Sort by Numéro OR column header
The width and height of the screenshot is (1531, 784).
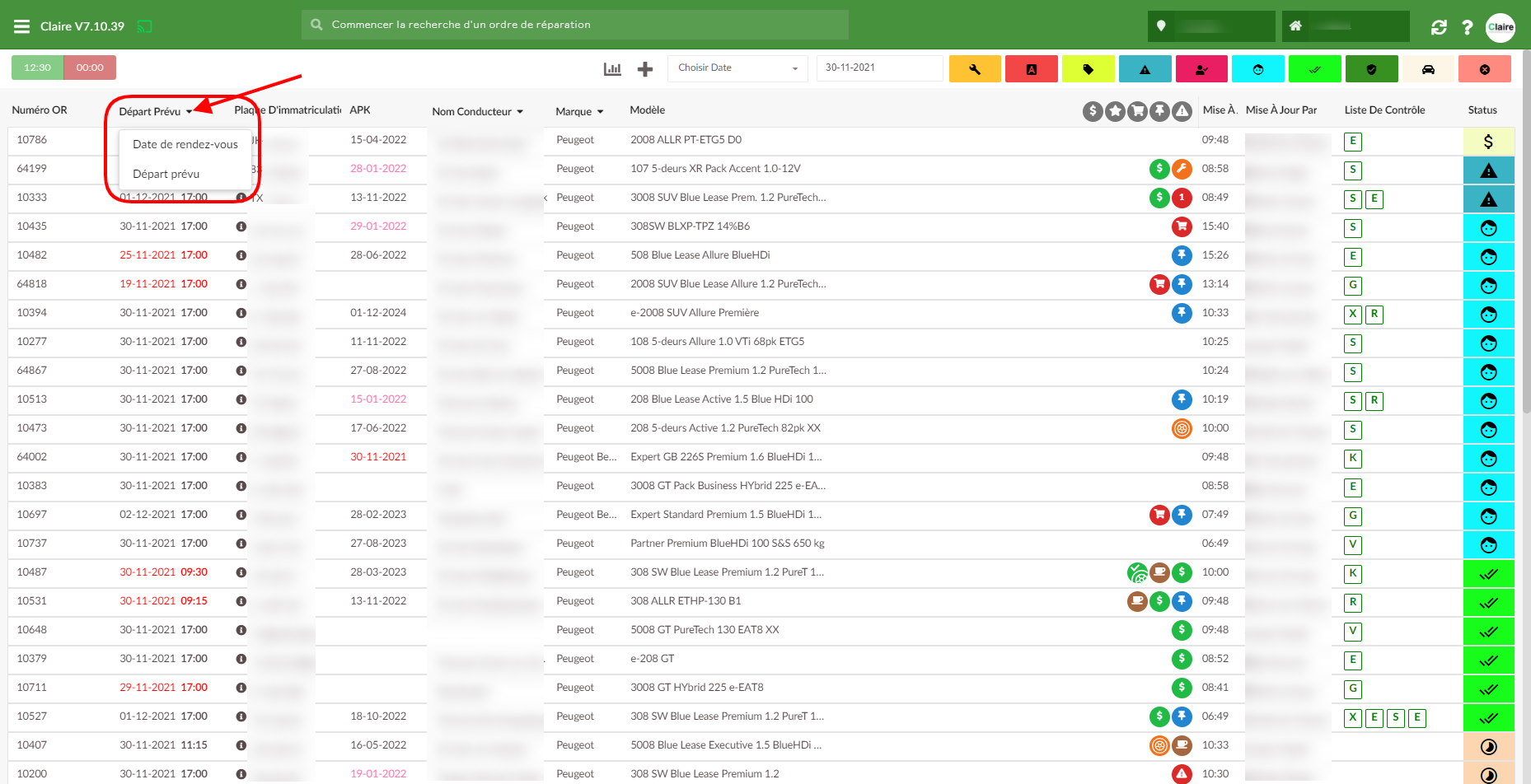tap(40, 110)
